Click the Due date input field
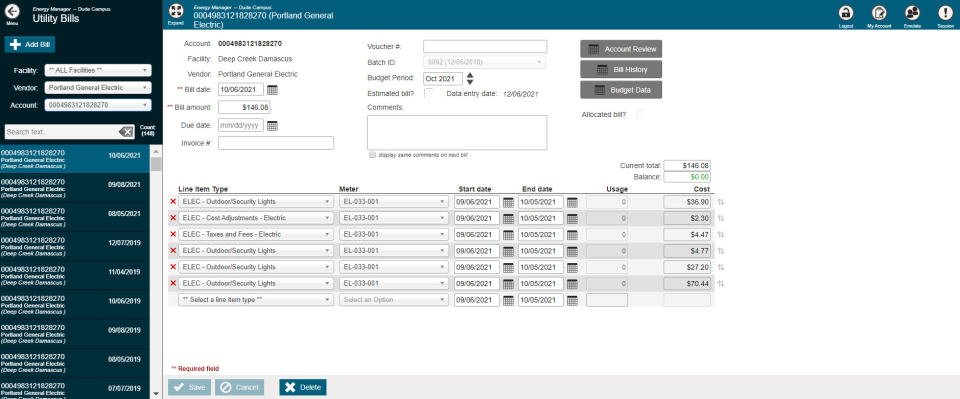 241,125
